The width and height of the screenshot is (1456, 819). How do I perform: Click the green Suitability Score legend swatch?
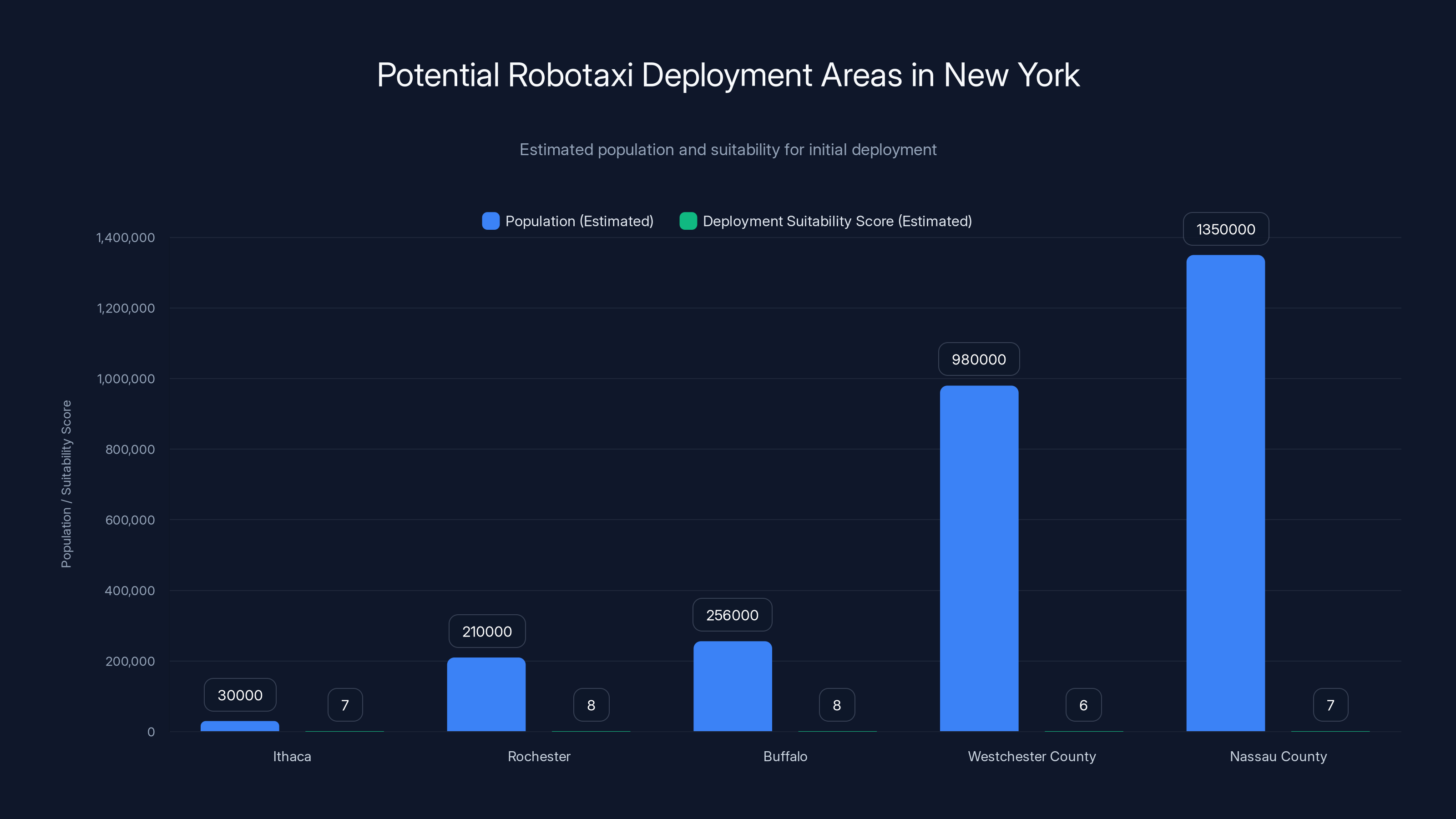(x=688, y=221)
